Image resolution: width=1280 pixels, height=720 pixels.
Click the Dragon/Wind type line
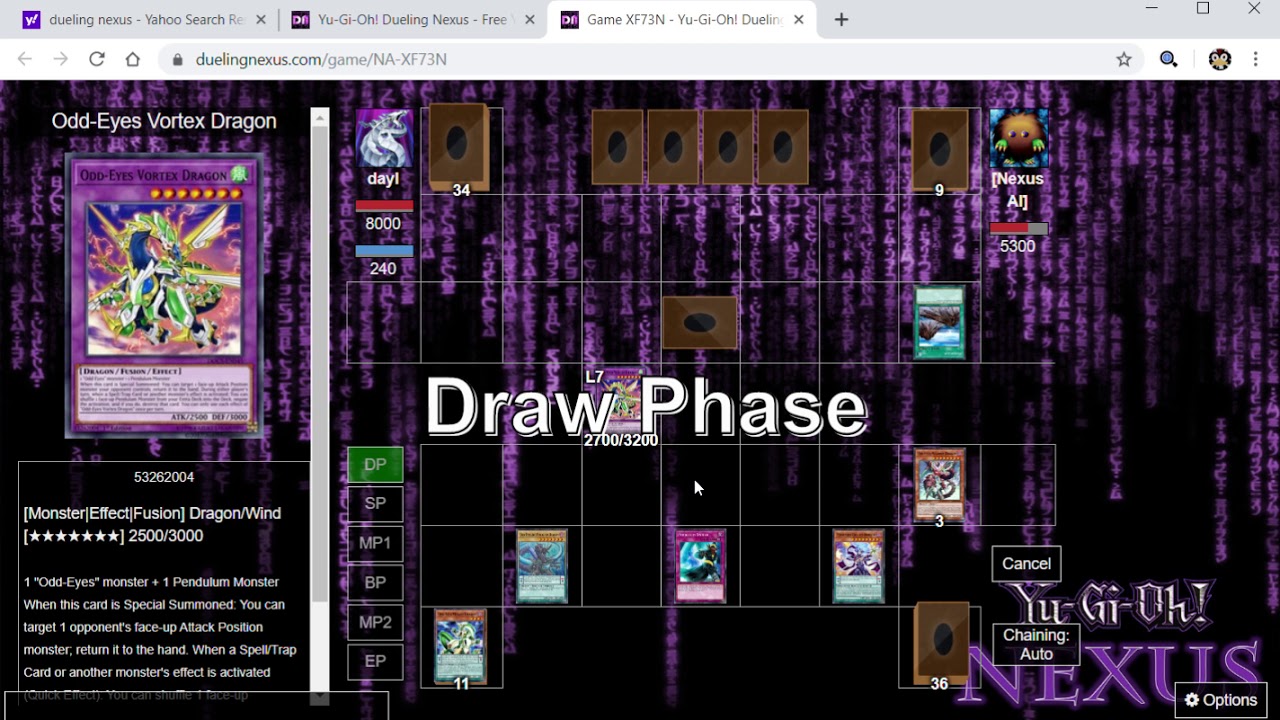[x=152, y=513]
